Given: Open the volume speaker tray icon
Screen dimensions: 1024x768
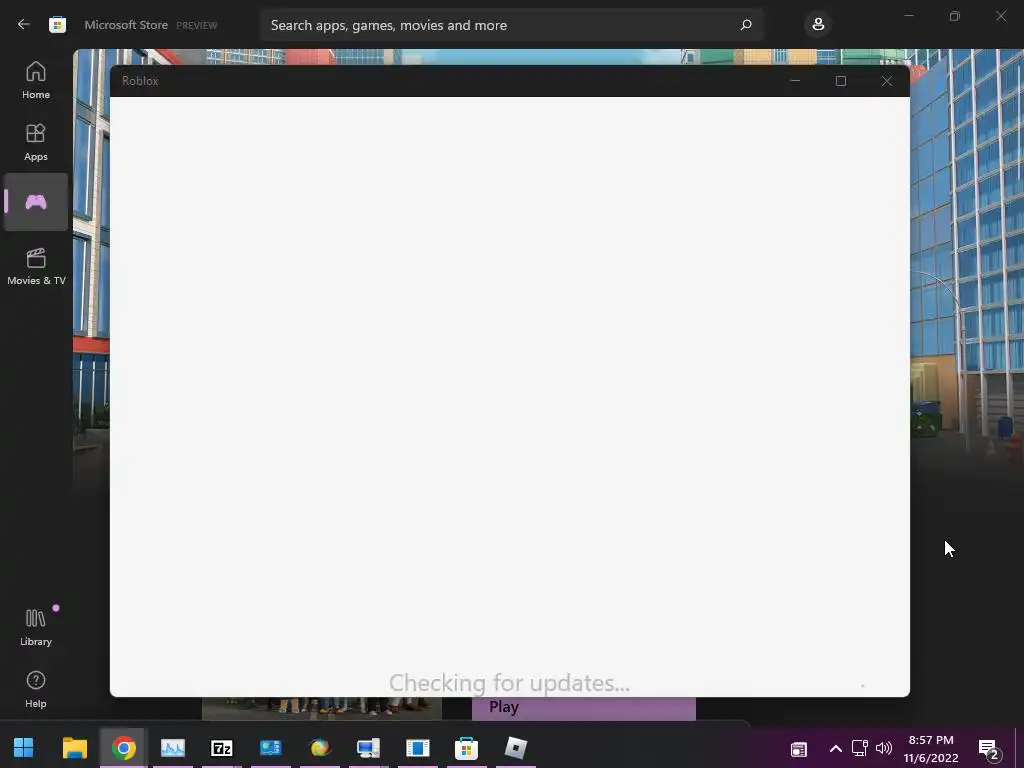Looking at the screenshot, I should pyautogui.click(x=884, y=748).
